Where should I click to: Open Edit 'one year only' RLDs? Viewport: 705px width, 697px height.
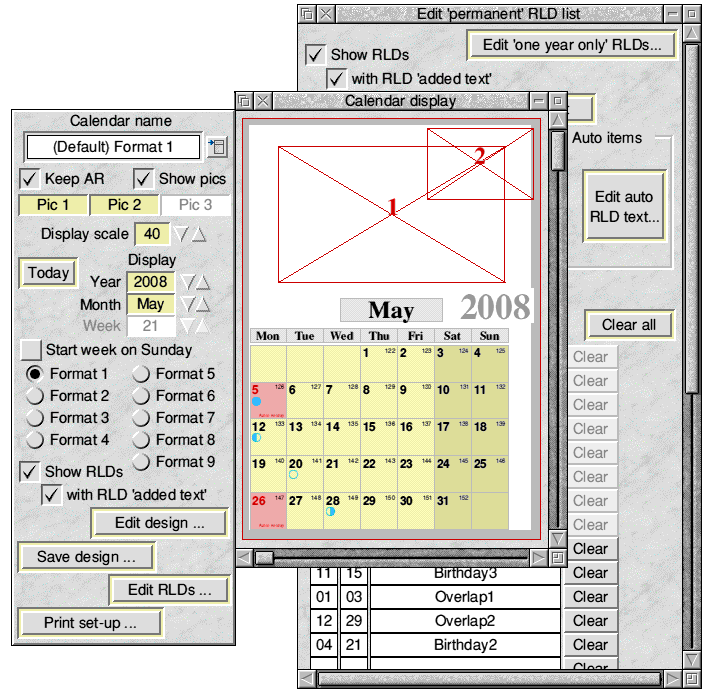[x=571, y=45]
